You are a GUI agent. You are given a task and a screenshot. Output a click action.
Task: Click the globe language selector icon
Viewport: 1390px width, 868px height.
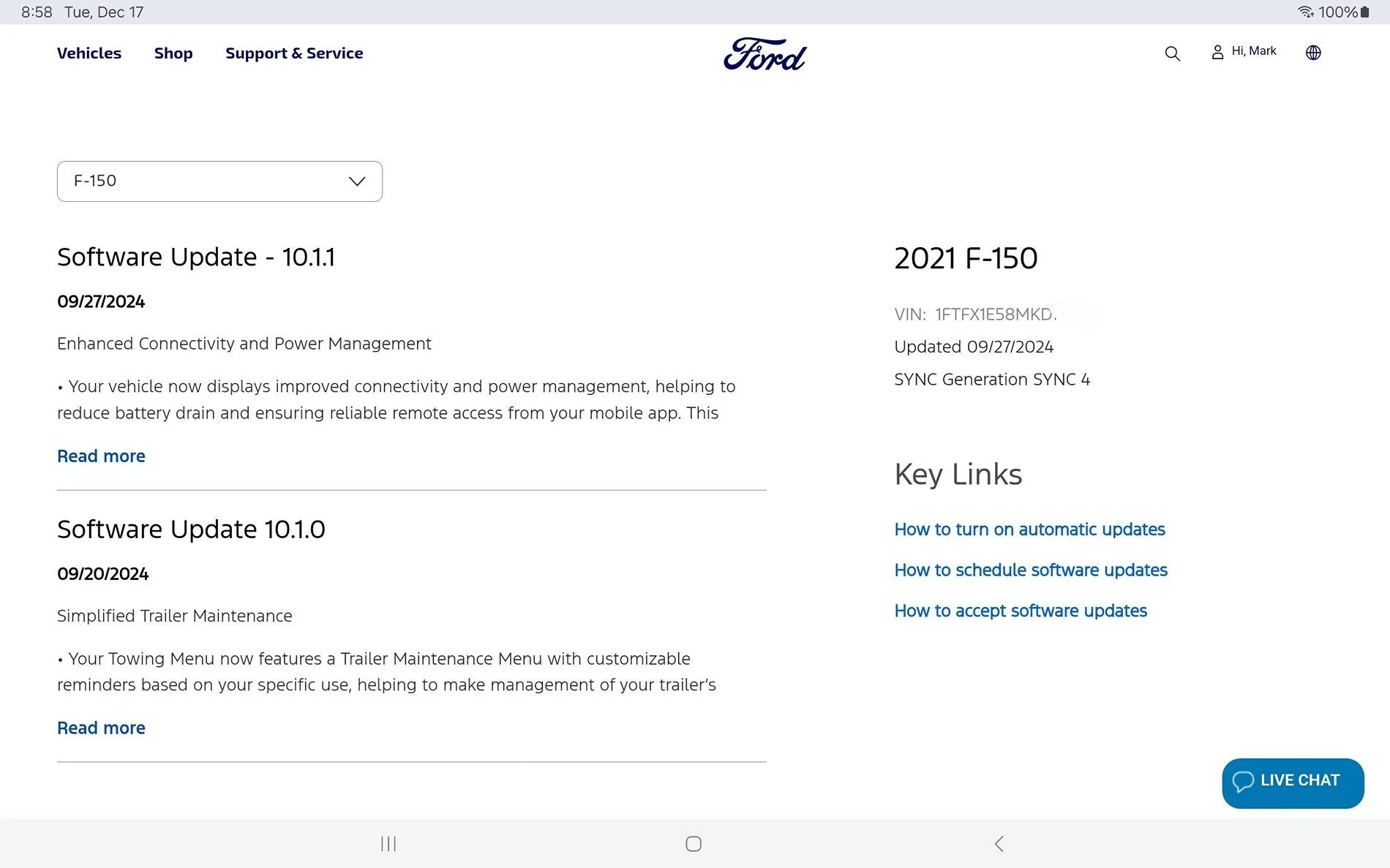[1313, 53]
